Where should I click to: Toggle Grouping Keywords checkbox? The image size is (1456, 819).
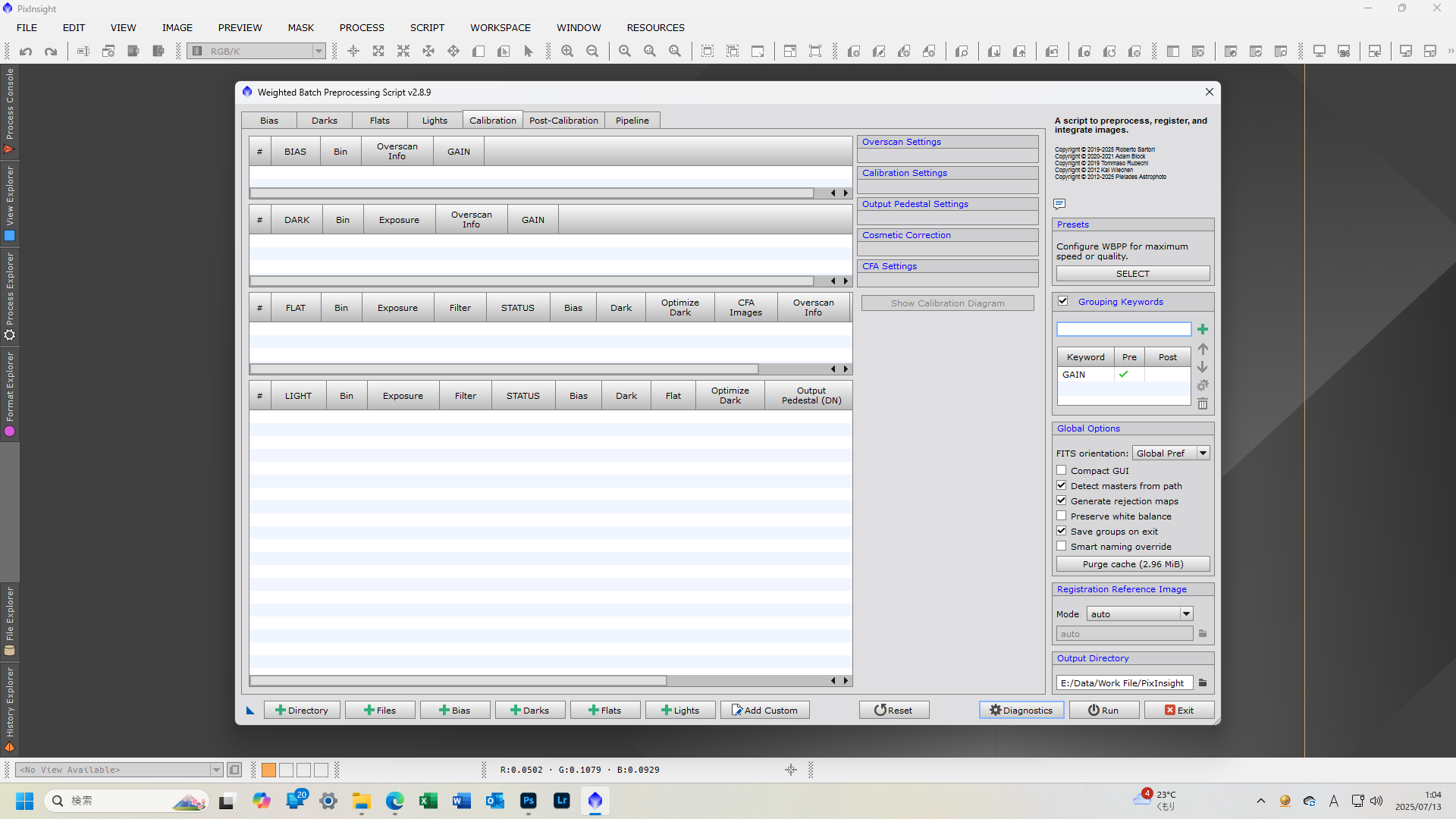pos(1063,301)
